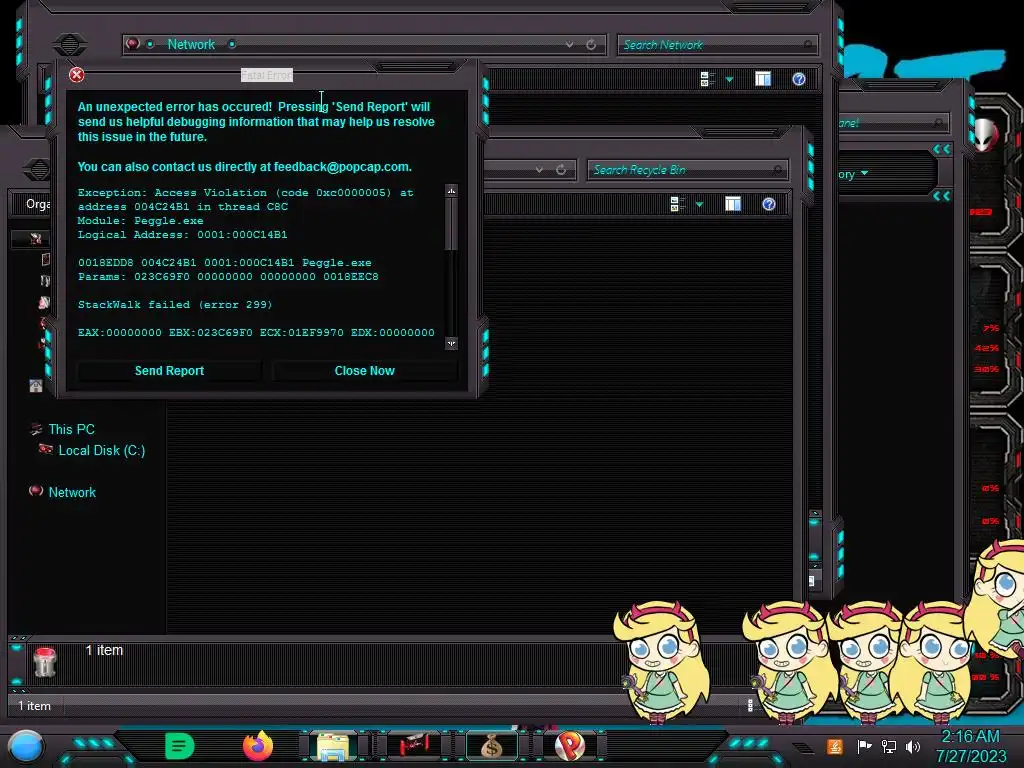Click the feedback@popcap.com address text
Image resolution: width=1024 pixels, height=768 pixels.
pos(342,167)
